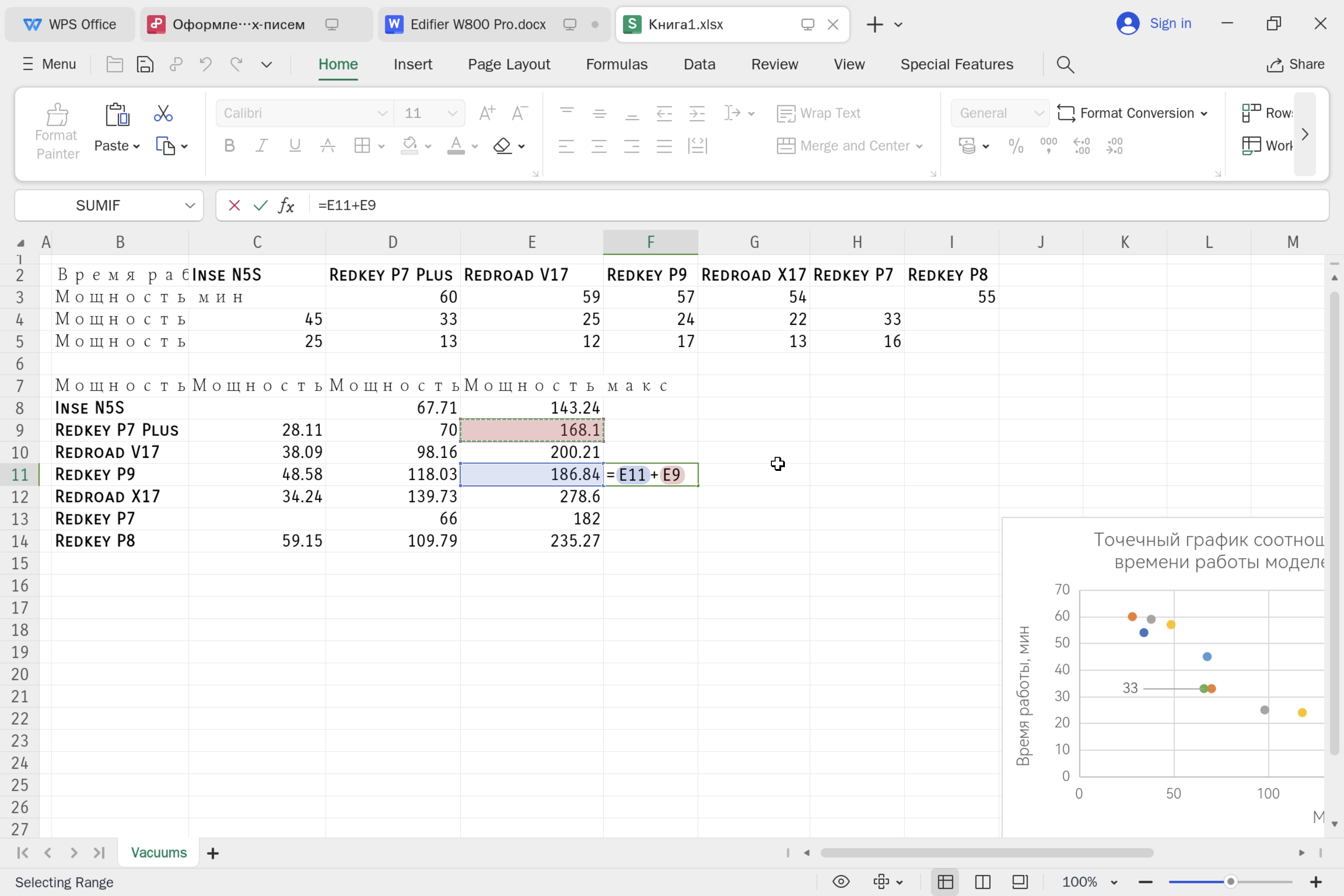Screen dimensions: 1344x896
Task: Toggle align text right
Action: (631, 146)
